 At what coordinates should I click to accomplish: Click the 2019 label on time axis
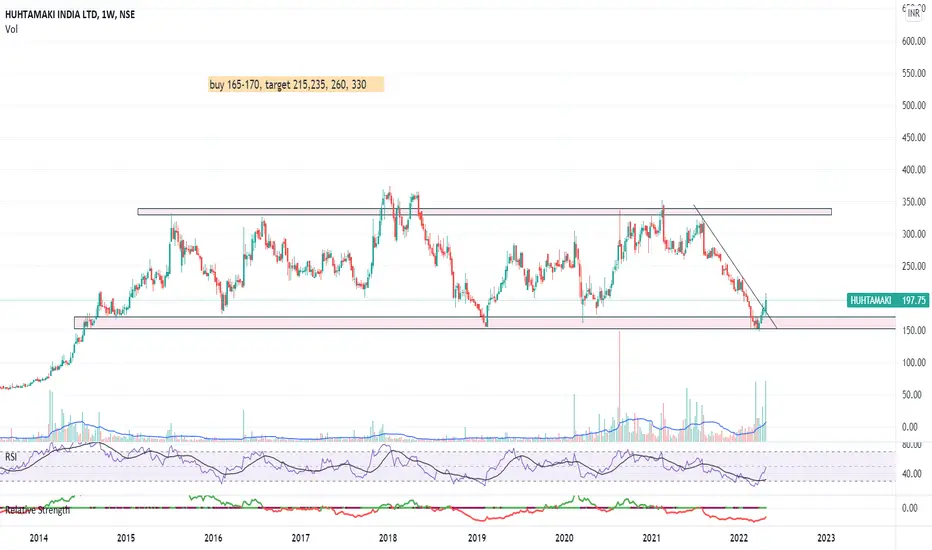pyautogui.click(x=477, y=538)
